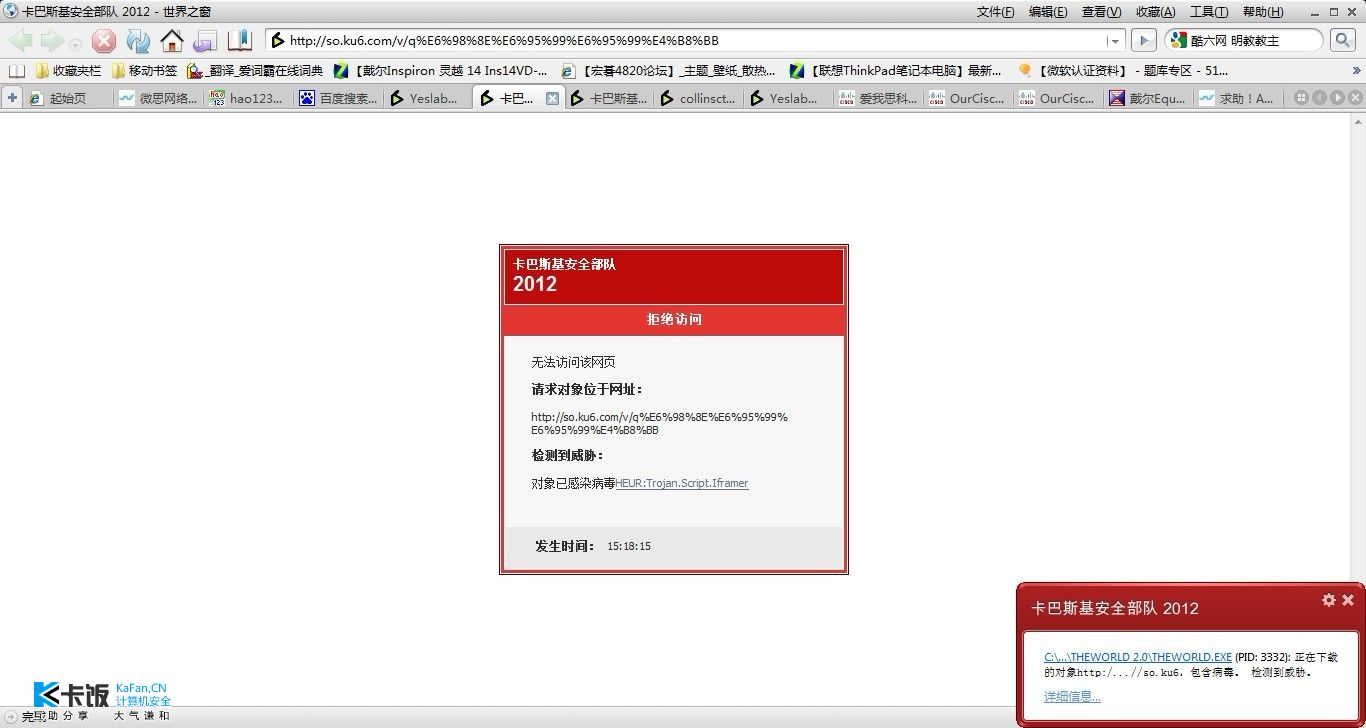Viewport: 1366px width, 728px height.
Task: Open the 帮助(H) menu
Action: tap(1262, 12)
